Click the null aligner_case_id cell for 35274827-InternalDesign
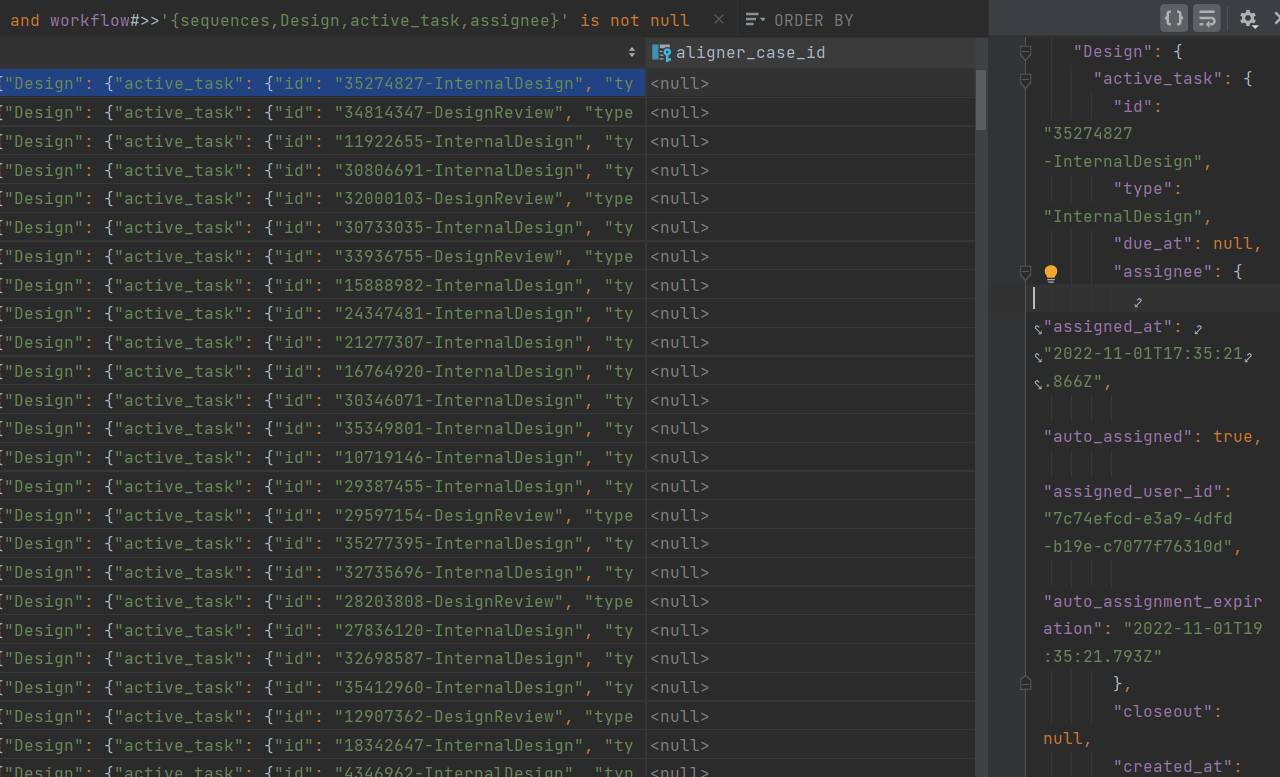Viewport: 1280px width, 777px height. (810, 84)
